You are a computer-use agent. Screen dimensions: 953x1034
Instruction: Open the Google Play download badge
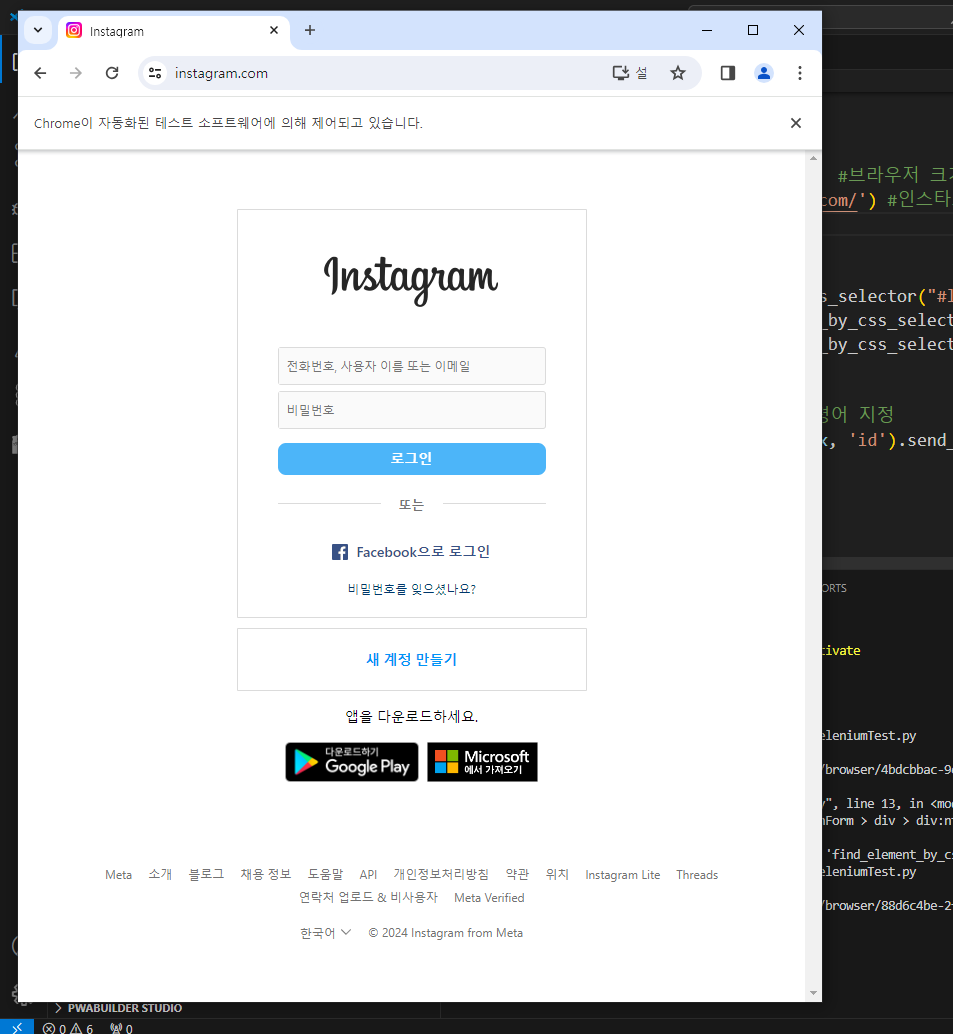pos(352,762)
